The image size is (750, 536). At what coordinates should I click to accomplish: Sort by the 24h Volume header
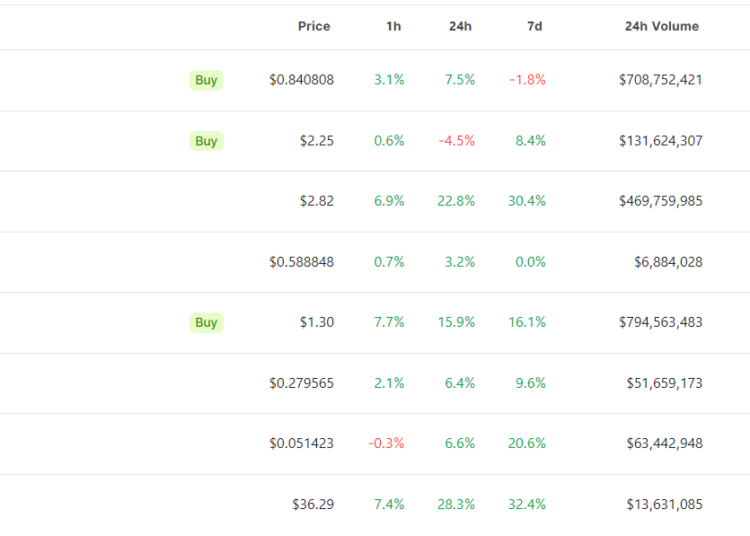(x=661, y=26)
